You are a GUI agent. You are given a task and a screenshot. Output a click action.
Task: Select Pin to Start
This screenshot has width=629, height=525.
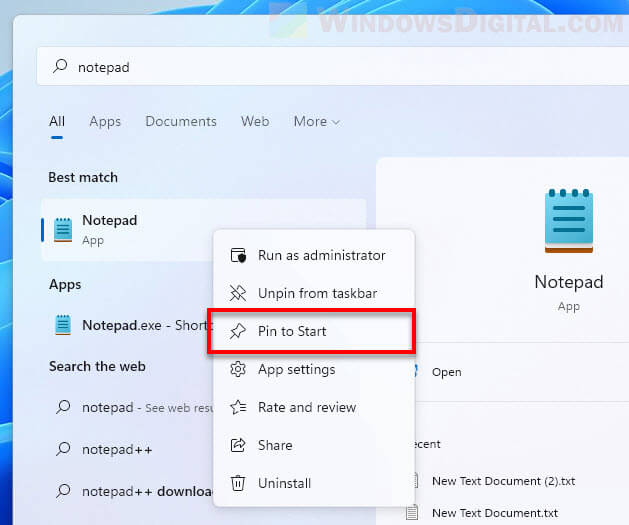click(x=314, y=331)
